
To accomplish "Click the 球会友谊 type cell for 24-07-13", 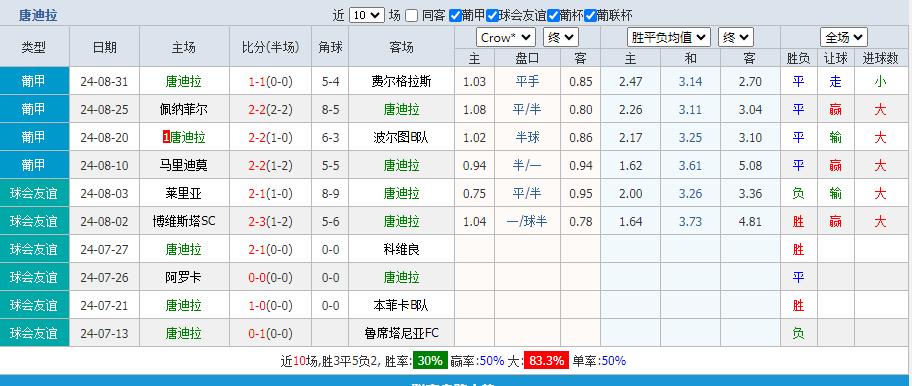I will tap(34, 333).
